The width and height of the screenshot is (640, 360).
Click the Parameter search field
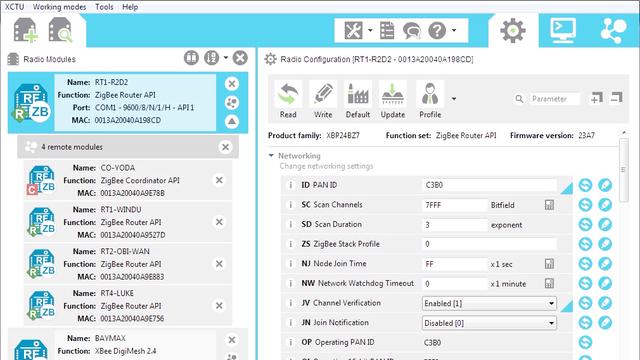pyautogui.click(x=554, y=99)
